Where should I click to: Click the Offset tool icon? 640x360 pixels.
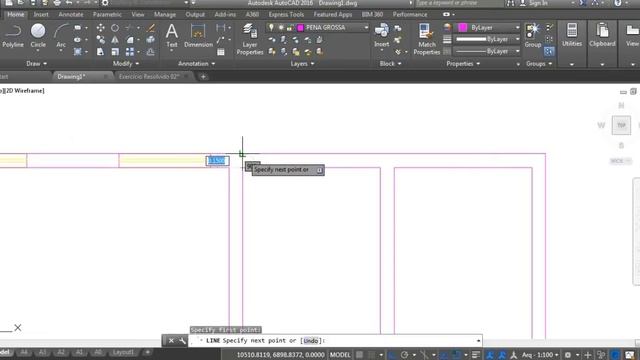pos(151,52)
